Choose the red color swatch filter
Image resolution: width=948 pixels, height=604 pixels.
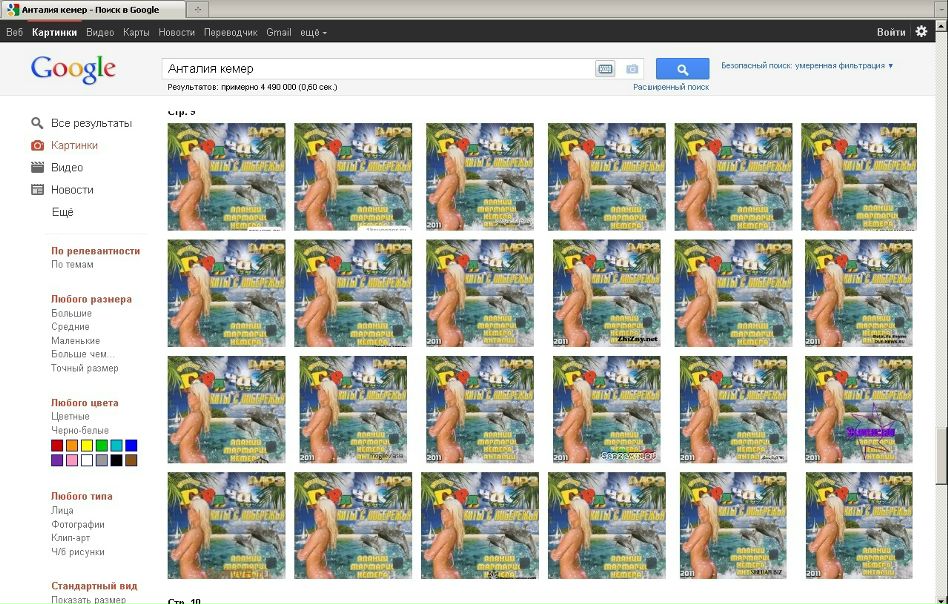coord(57,446)
